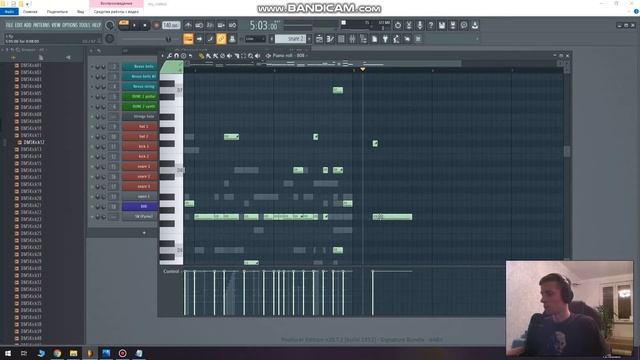Click the piano roll magnet snap icon
This screenshot has height=360, width=640.
[176, 56]
